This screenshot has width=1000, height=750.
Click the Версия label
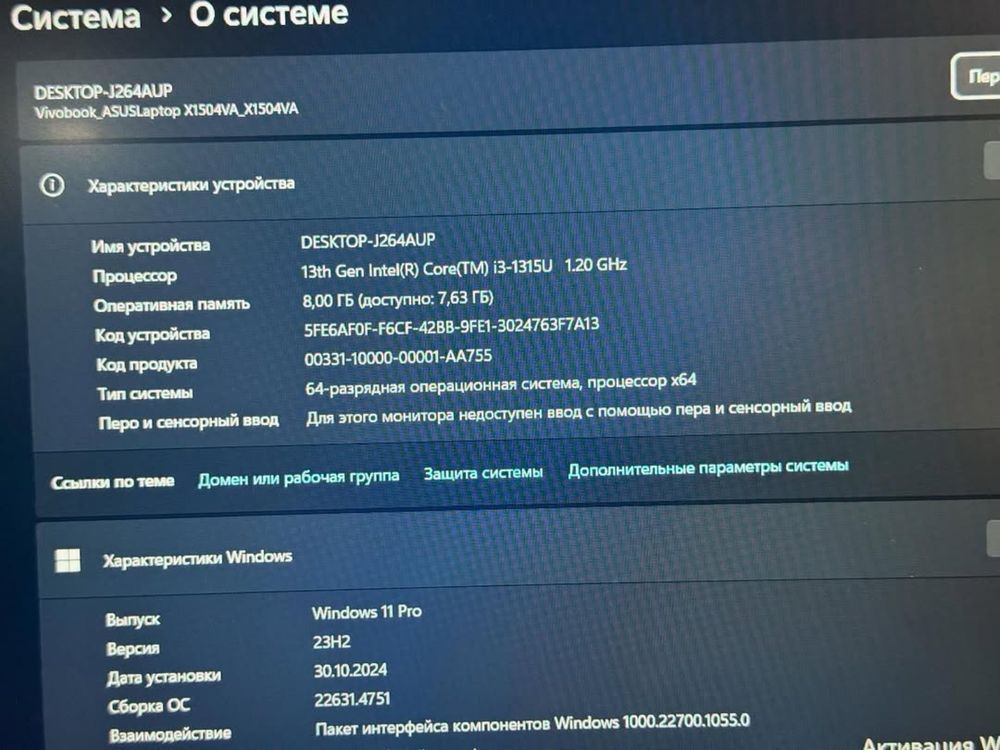pyautogui.click(x=133, y=649)
